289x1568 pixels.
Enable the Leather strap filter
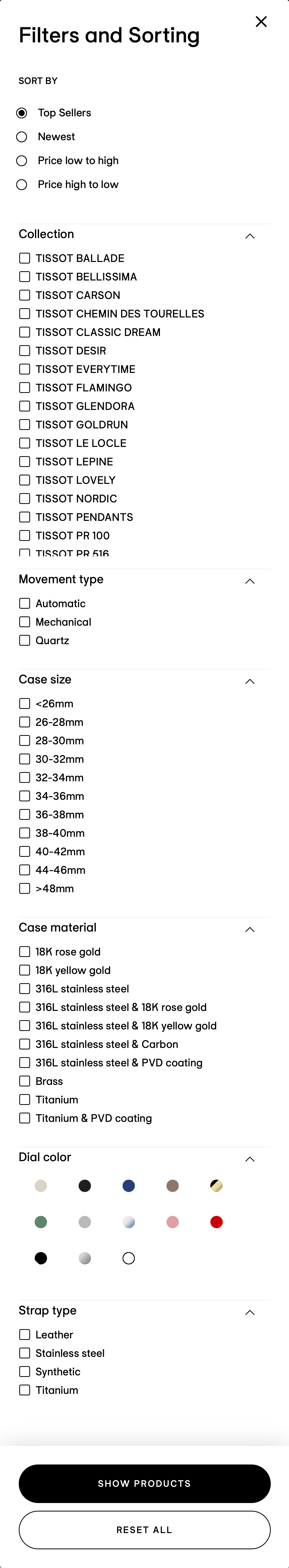tap(24, 1334)
